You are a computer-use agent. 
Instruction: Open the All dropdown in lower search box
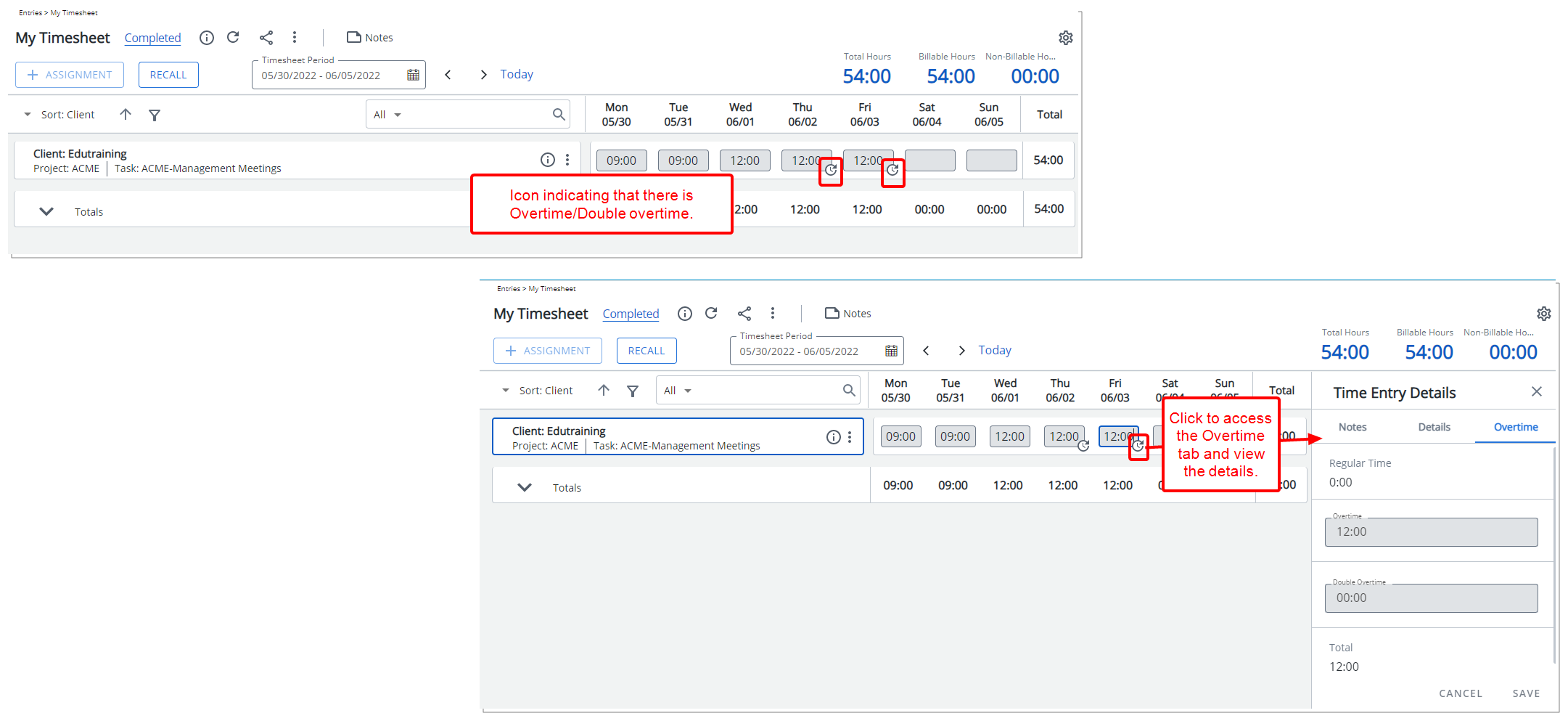pyautogui.click(x=678, y=391)
